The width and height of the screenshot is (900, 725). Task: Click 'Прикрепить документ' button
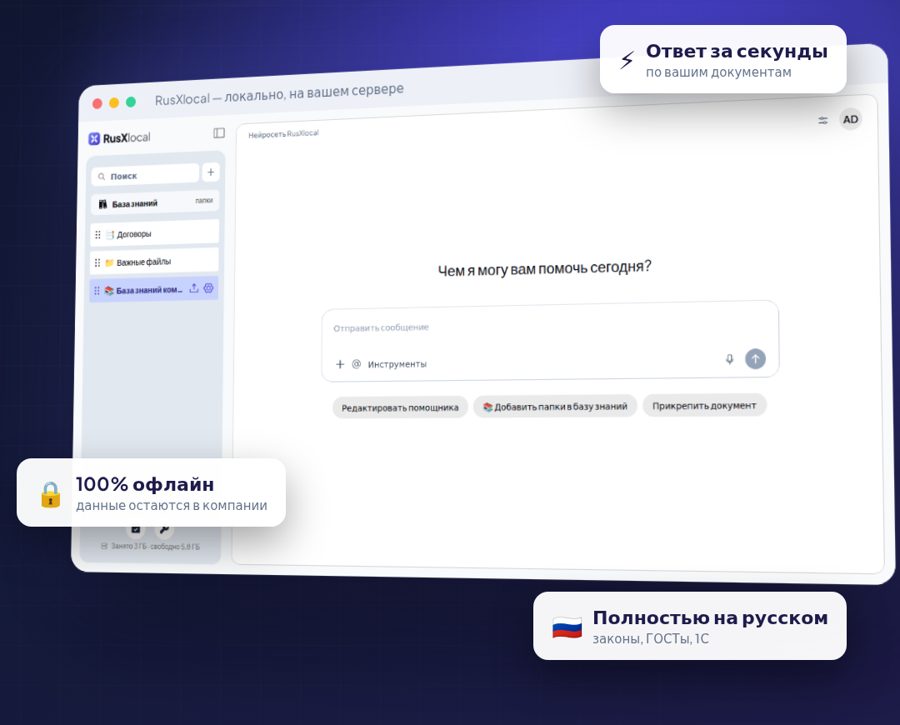tap(704, 405)
